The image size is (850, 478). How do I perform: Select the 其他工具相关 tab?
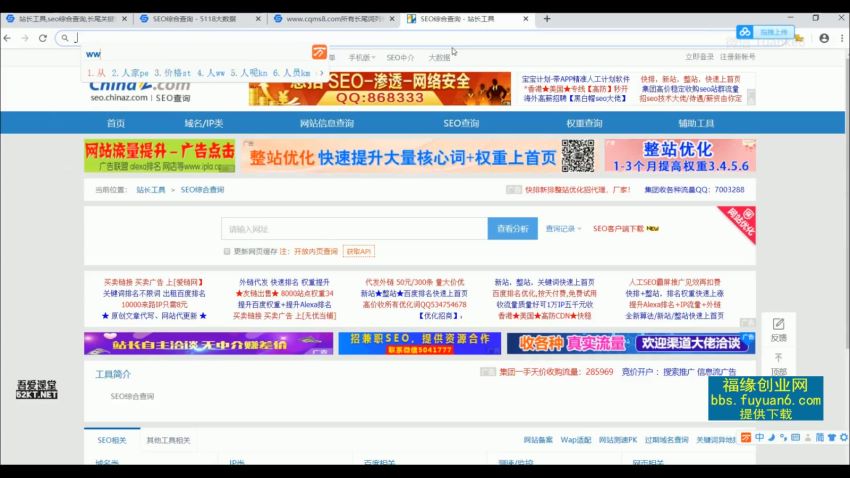point(168,440)
